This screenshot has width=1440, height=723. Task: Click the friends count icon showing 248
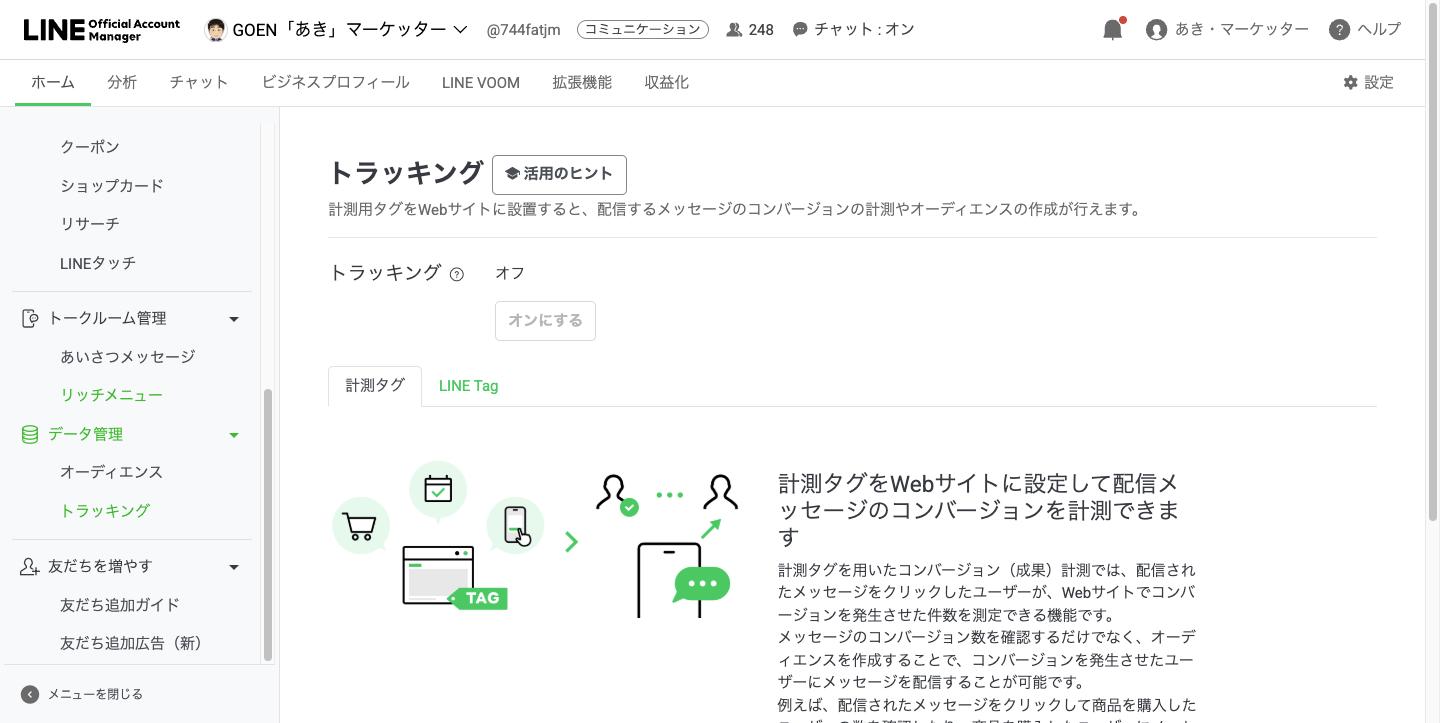point(734,30)
